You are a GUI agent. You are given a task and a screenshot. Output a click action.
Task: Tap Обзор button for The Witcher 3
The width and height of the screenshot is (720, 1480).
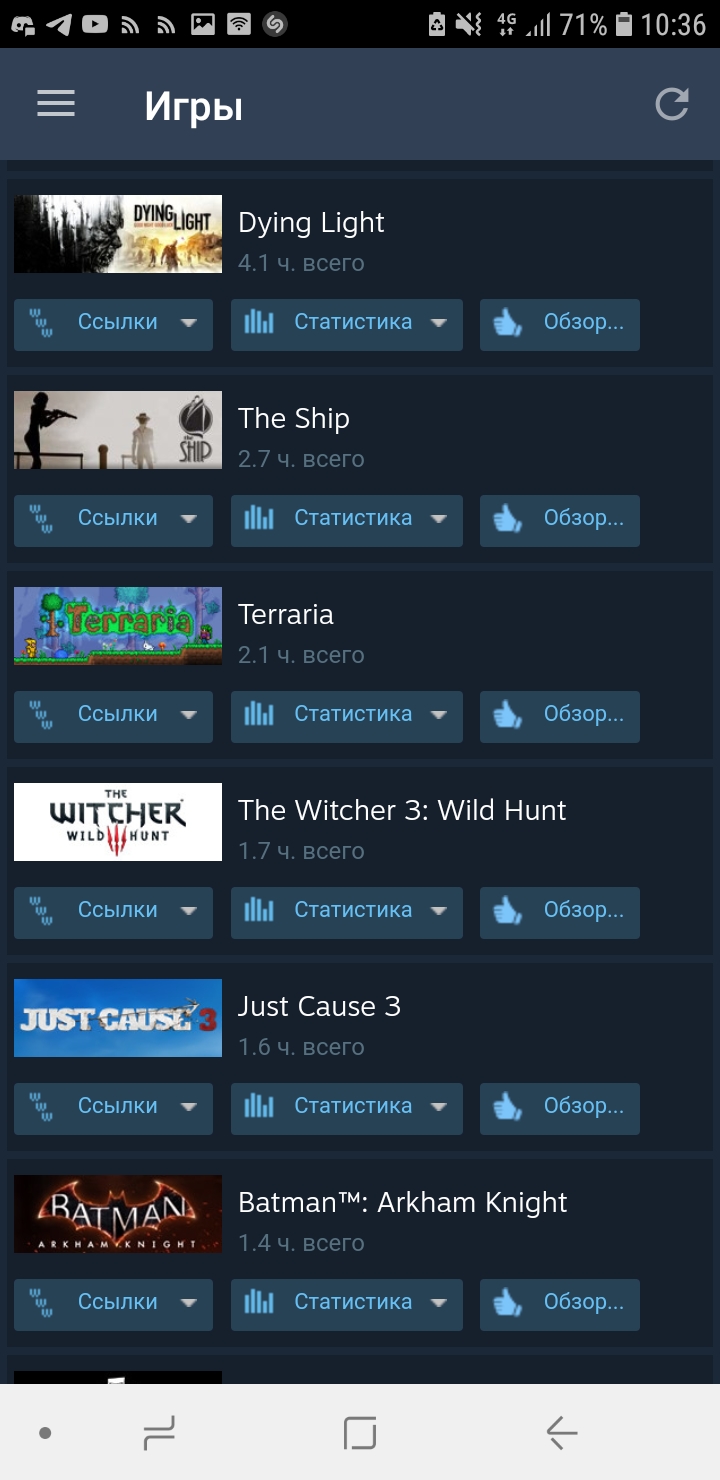pyautogui.click(x=560, y=912)
